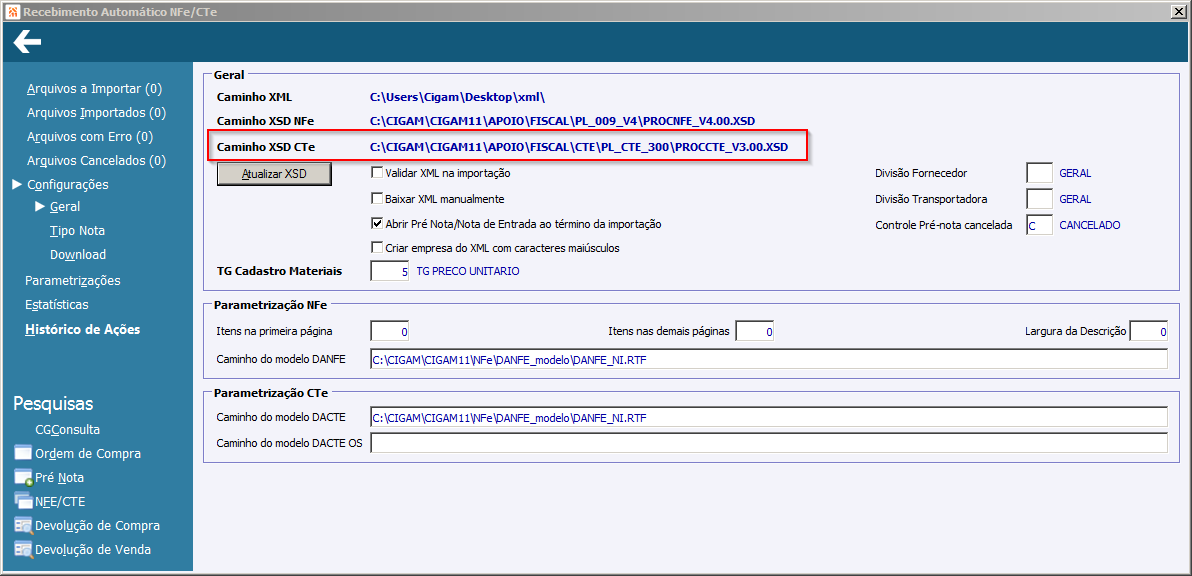
Task: Open Arquivos a Importar (0)
Action: click(94, 88)
